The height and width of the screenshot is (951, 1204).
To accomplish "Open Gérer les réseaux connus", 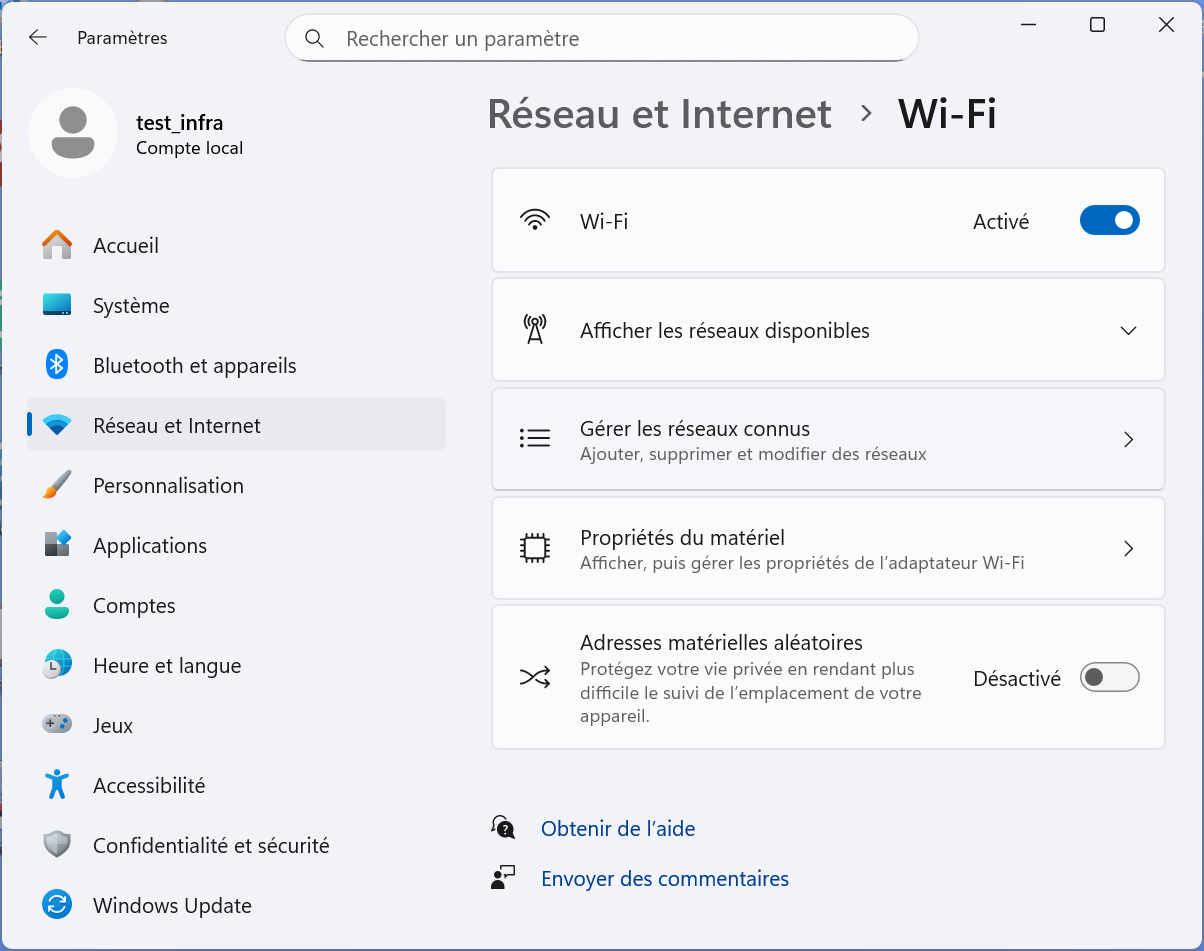I will click(828, 440).
